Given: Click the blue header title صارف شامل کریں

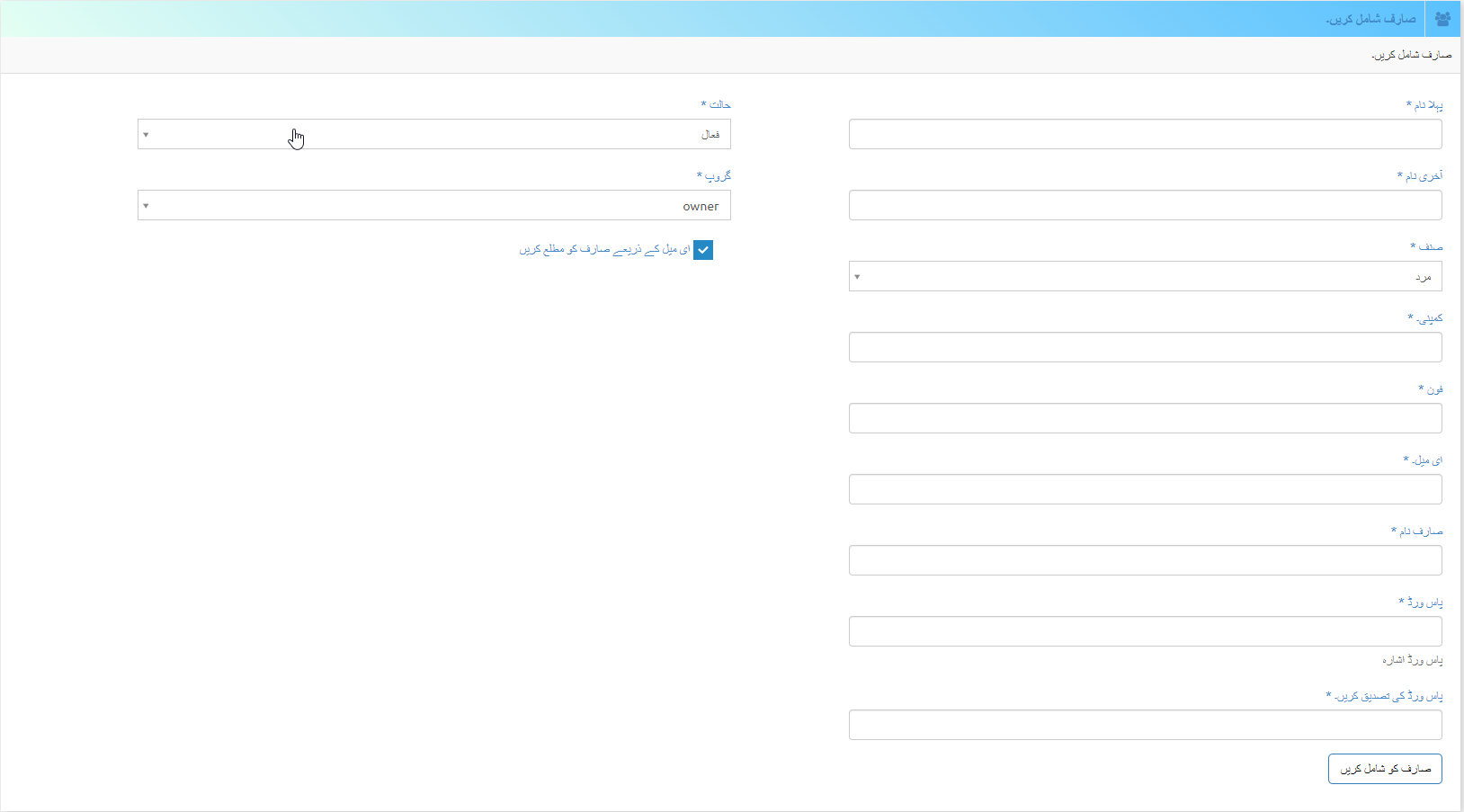Looking at the screenshot, I should click(1370, 19).
